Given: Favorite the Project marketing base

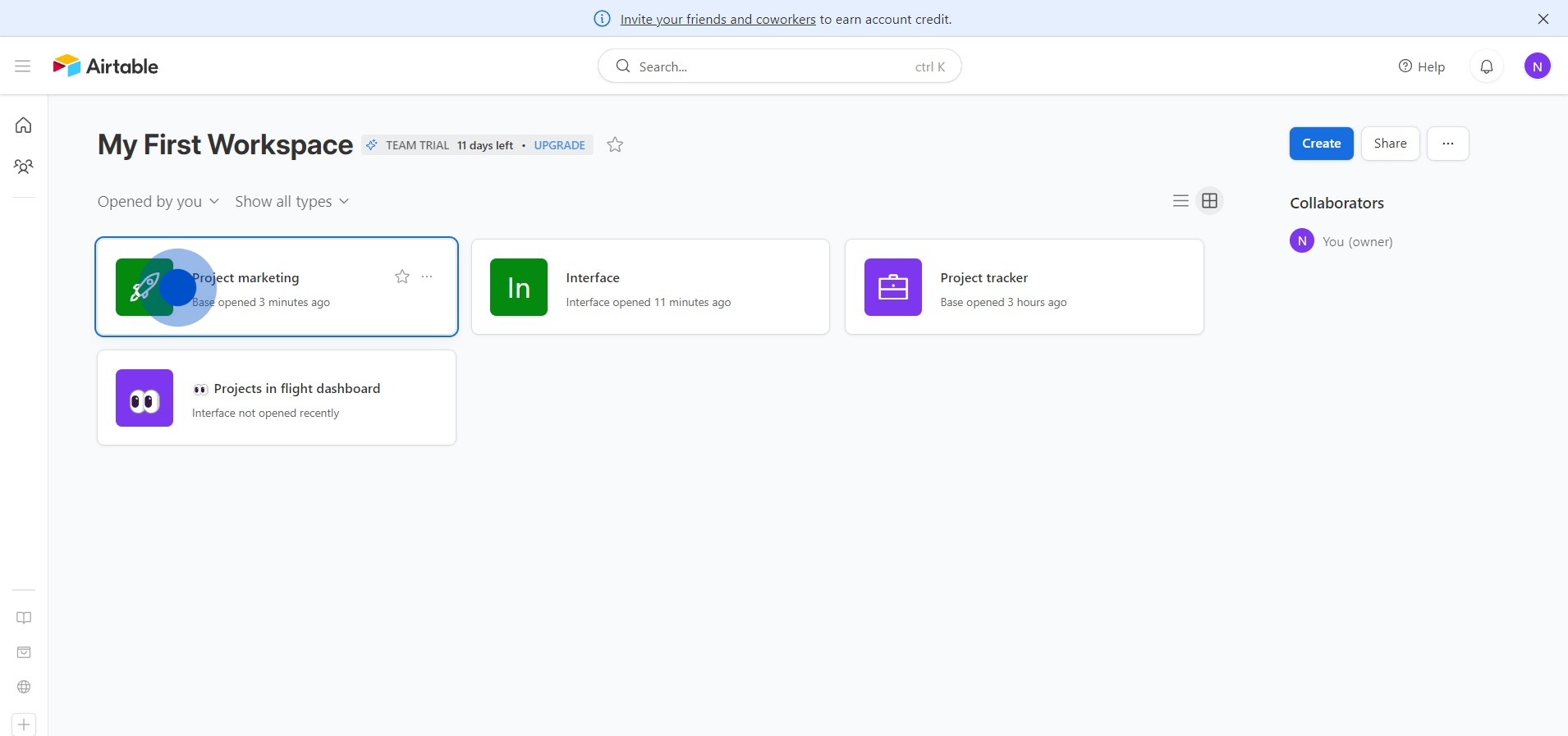Looking at the screenshot, I should point(402,277).
